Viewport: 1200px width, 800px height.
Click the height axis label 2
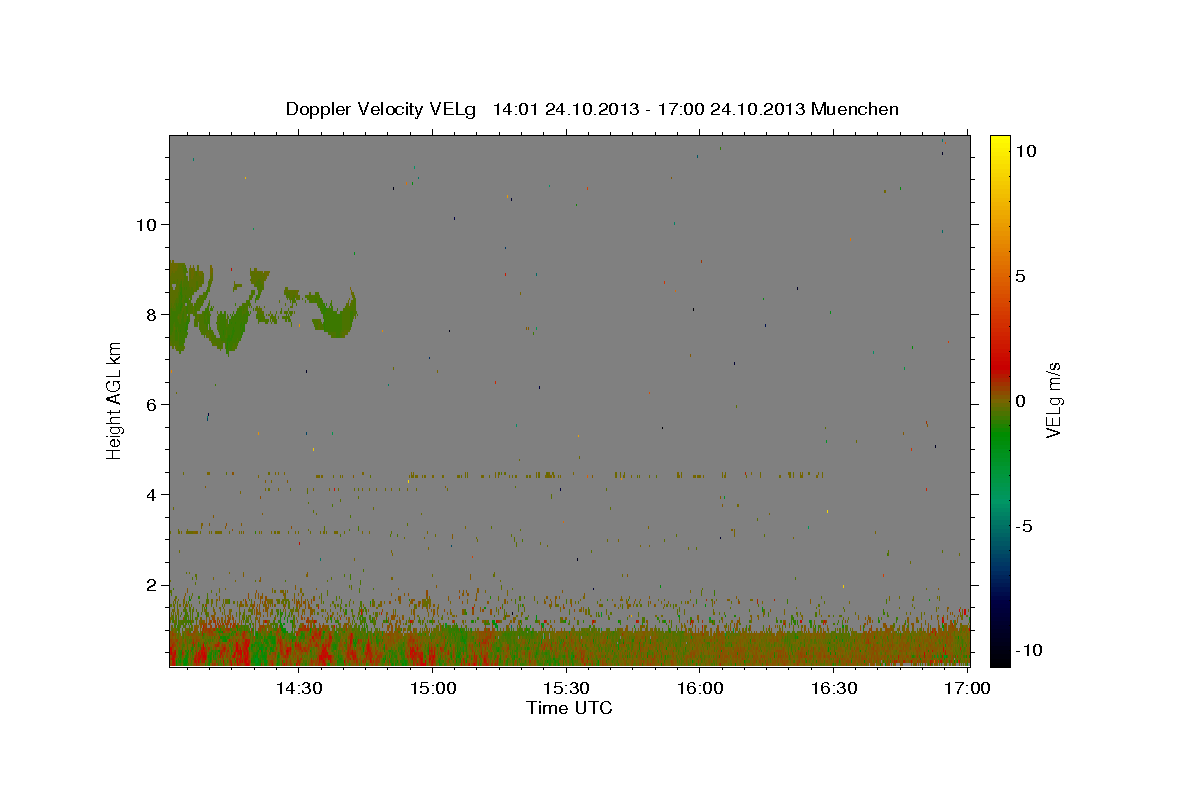coord(149,584)
